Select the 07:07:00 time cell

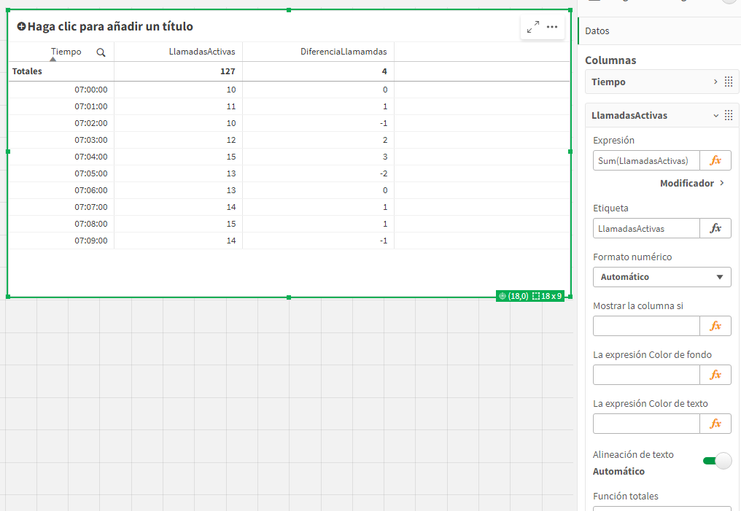point(91,207)
